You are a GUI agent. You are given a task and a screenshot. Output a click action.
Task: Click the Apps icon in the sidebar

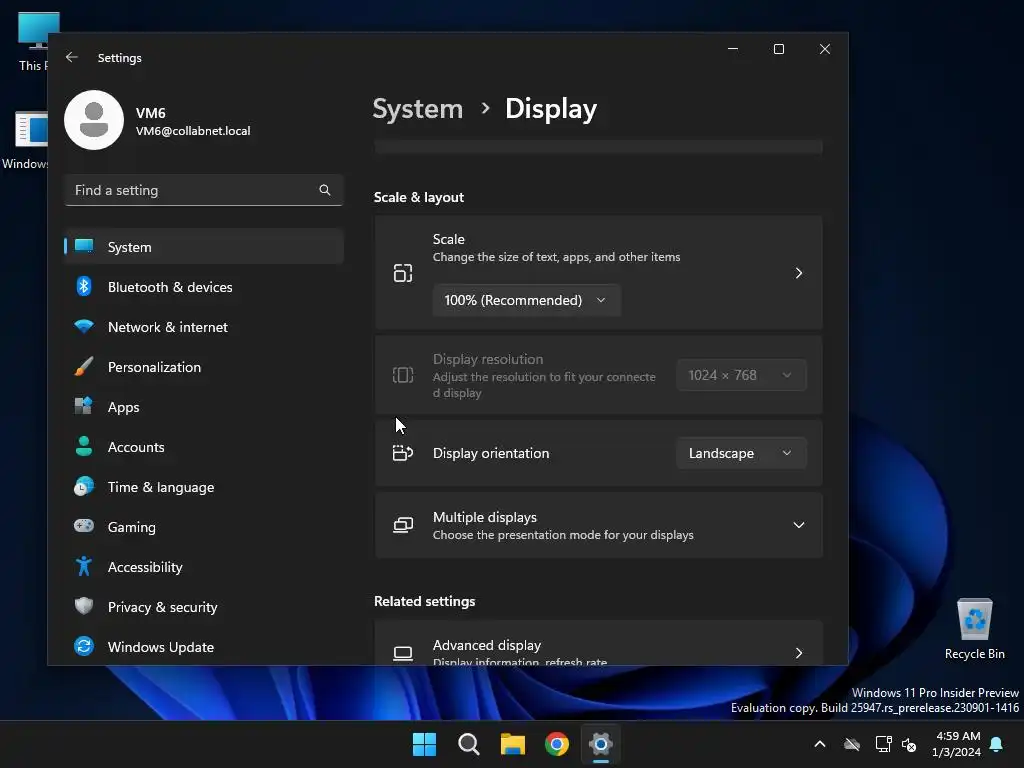(x=84, y=406)
